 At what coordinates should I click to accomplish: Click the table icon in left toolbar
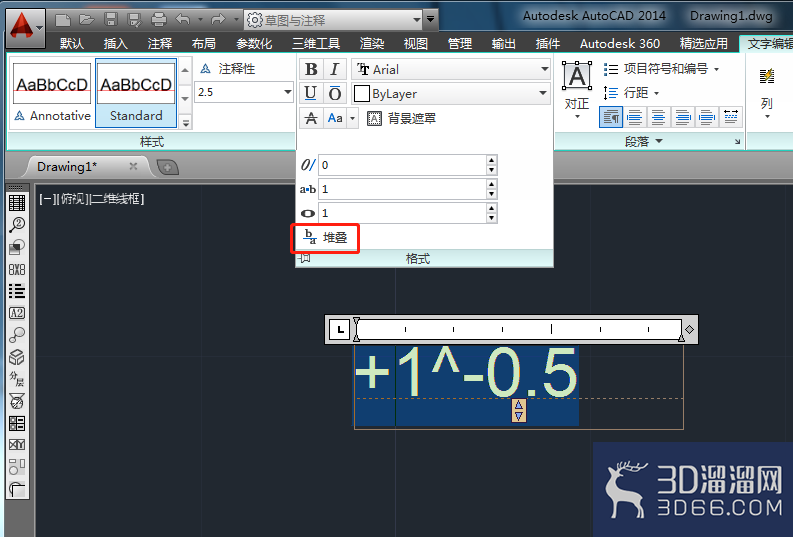[x=17, y=203]
